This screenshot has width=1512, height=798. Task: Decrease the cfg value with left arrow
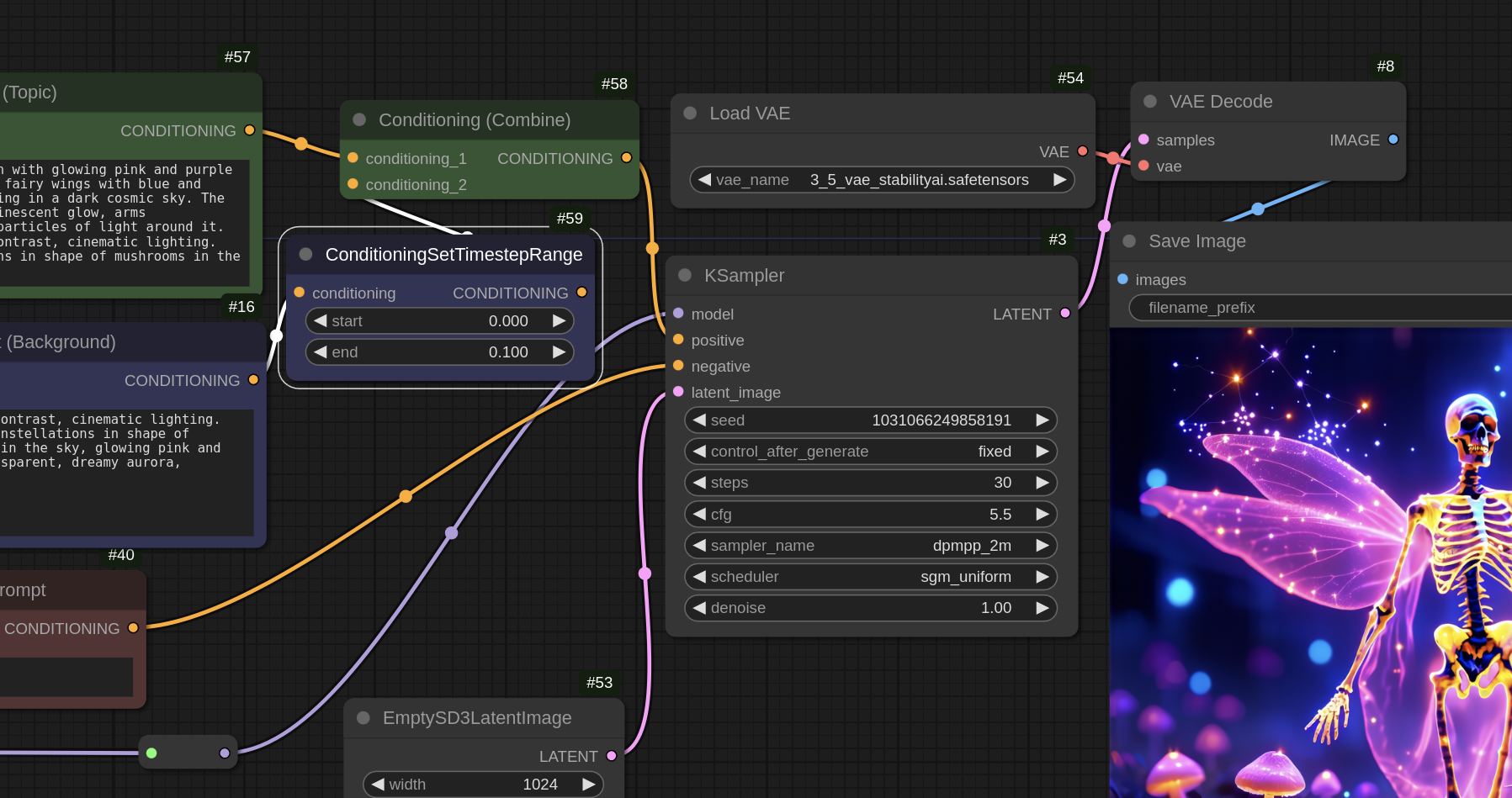pos(699,514)
